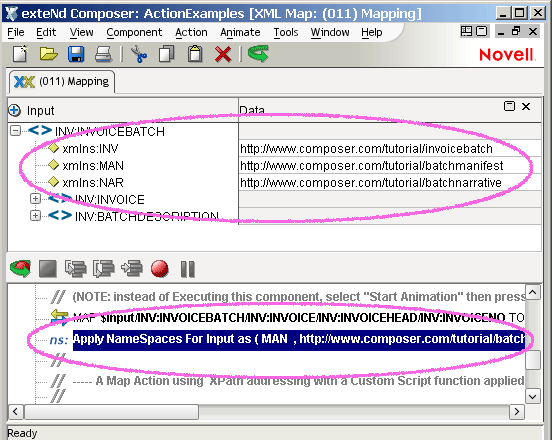Open the Window menu
The width and height of the screenshot is (552, 440).
click(330, 32)
